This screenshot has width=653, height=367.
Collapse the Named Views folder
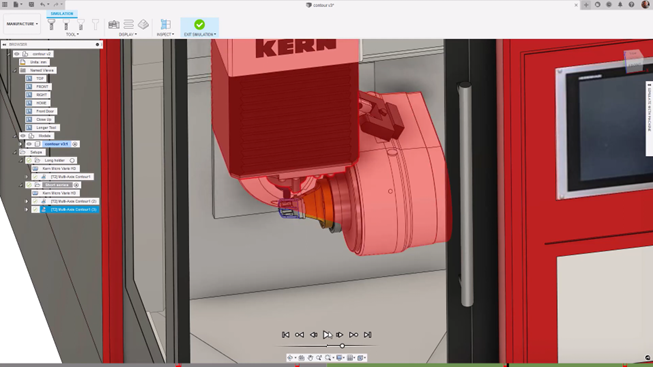point(15,70)
